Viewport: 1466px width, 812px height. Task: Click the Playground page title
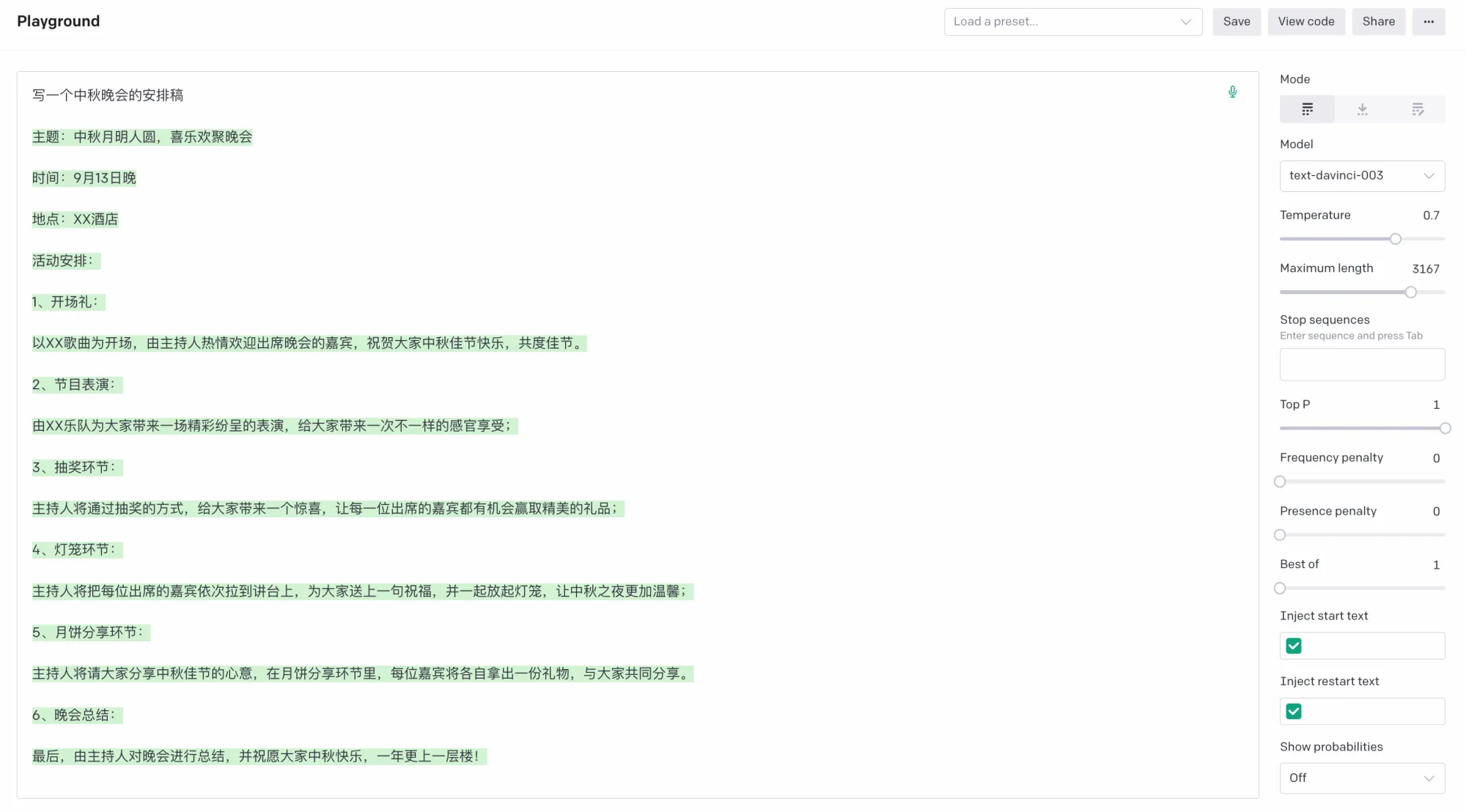coord(58,21)
